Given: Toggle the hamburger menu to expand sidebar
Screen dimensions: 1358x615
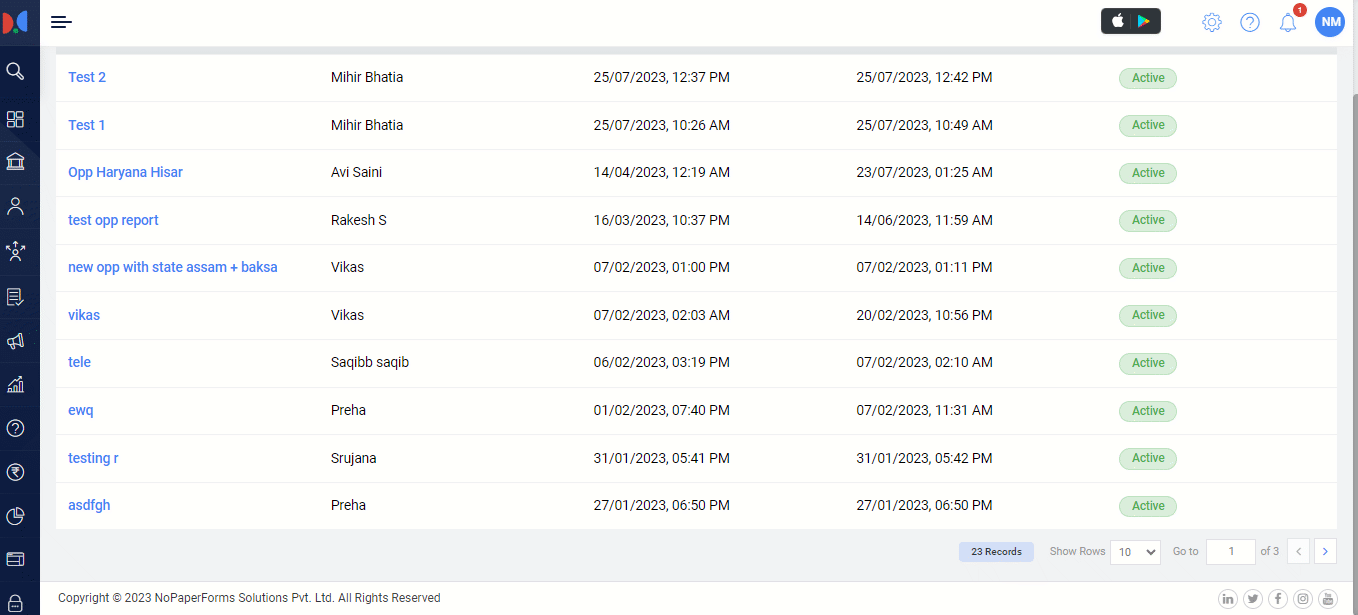Looking at the screenshot, I should tap(61, 22).
